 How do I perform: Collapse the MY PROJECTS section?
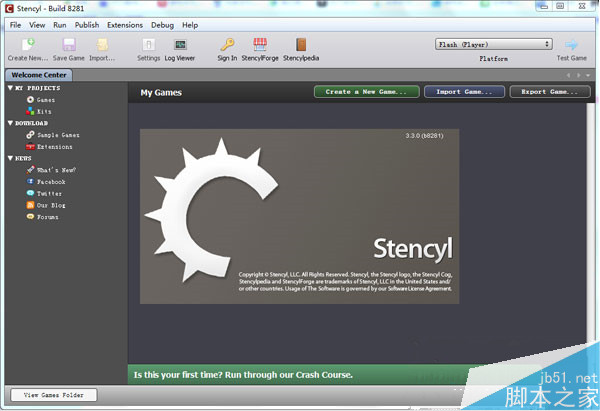pos(10,88)
